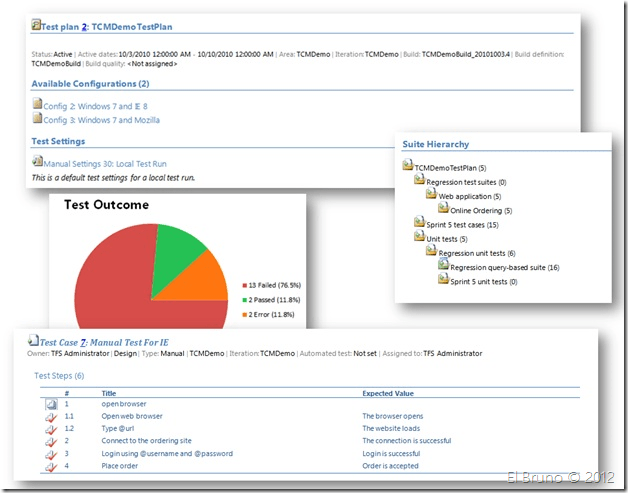Click the test plan icon beside the title

[37, 22]
